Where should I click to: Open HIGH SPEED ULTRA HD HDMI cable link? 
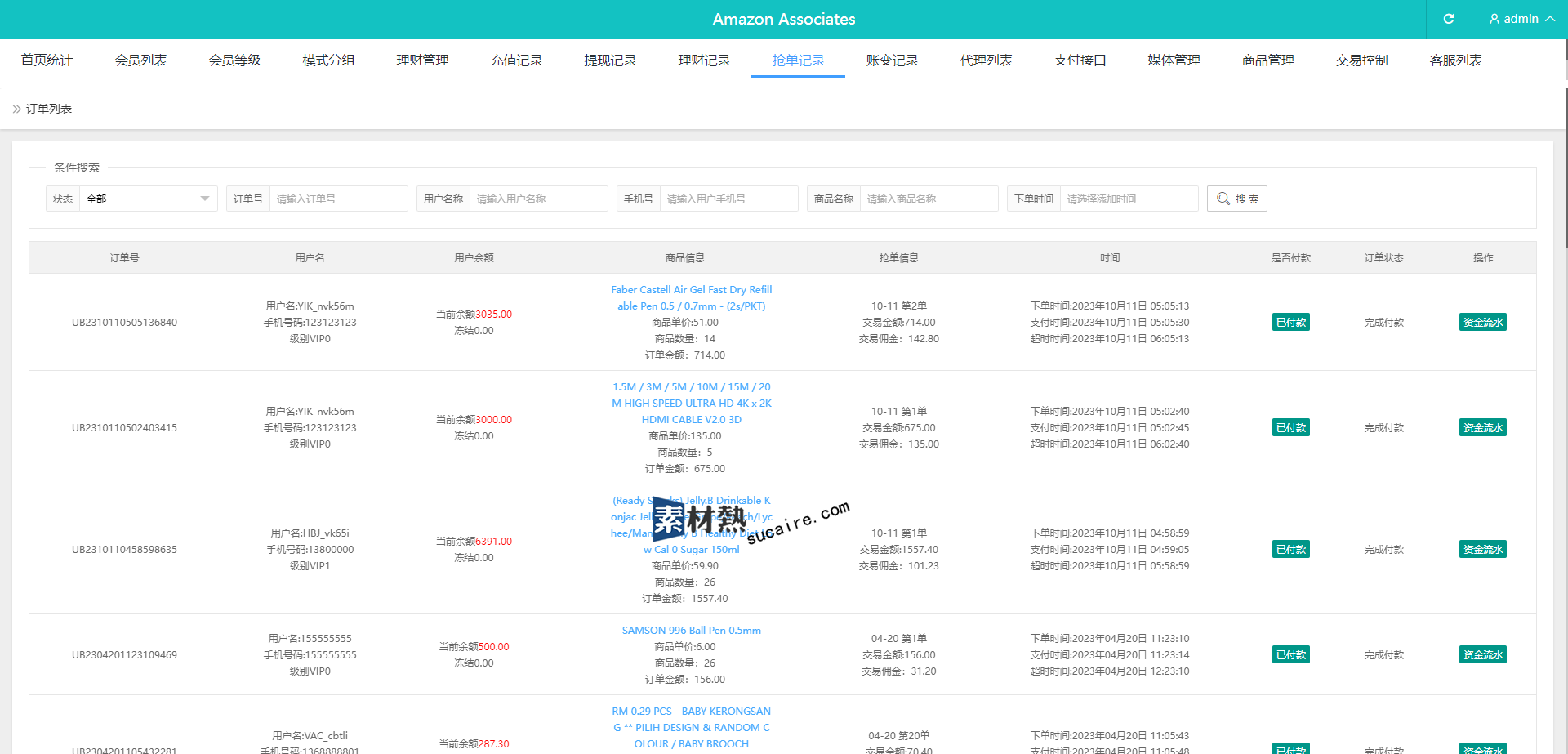point(691,403)
